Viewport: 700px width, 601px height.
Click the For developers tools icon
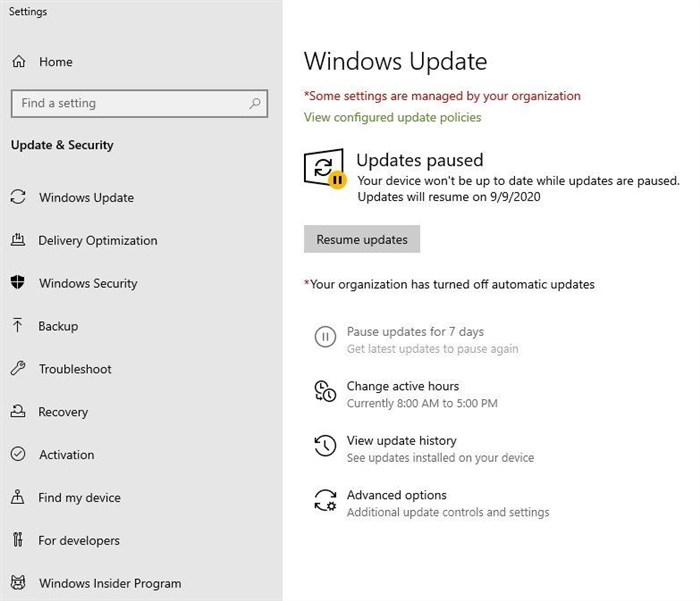click(x=17, y=539)
